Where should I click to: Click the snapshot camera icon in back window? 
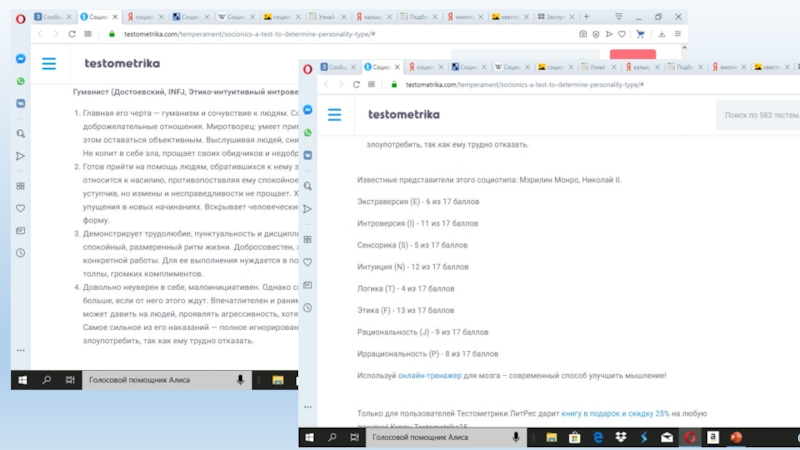click(x=583, y=34)
